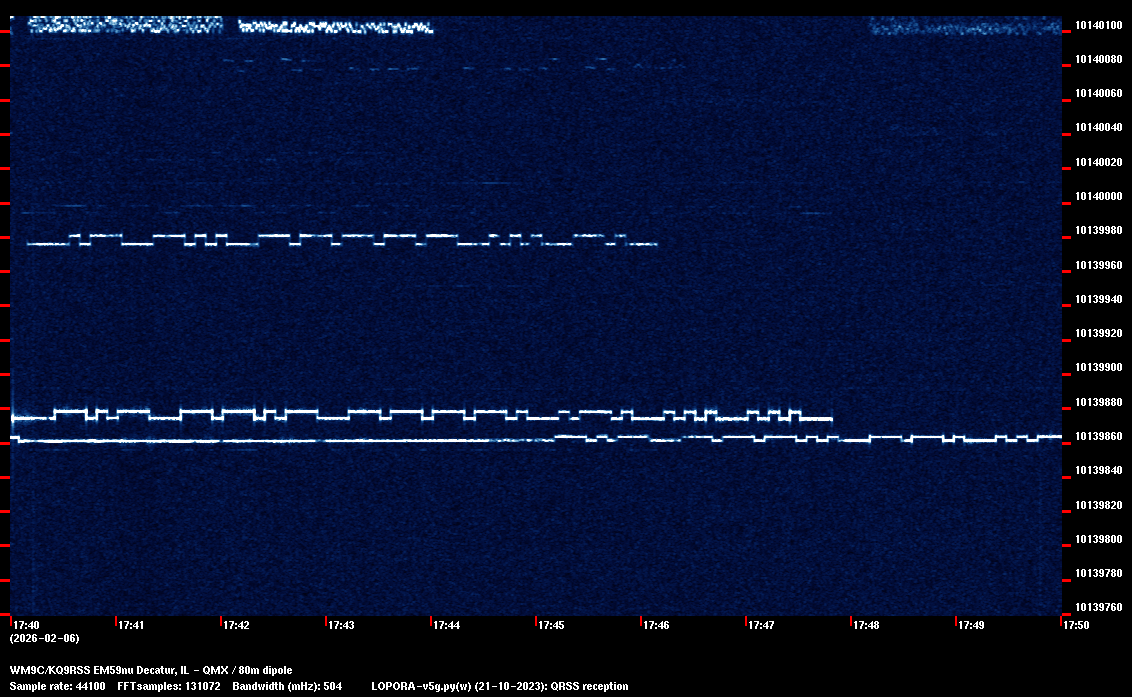Click the FFTsamples: 131072 text
The image size is (1132, 697).
pos(167,686)
